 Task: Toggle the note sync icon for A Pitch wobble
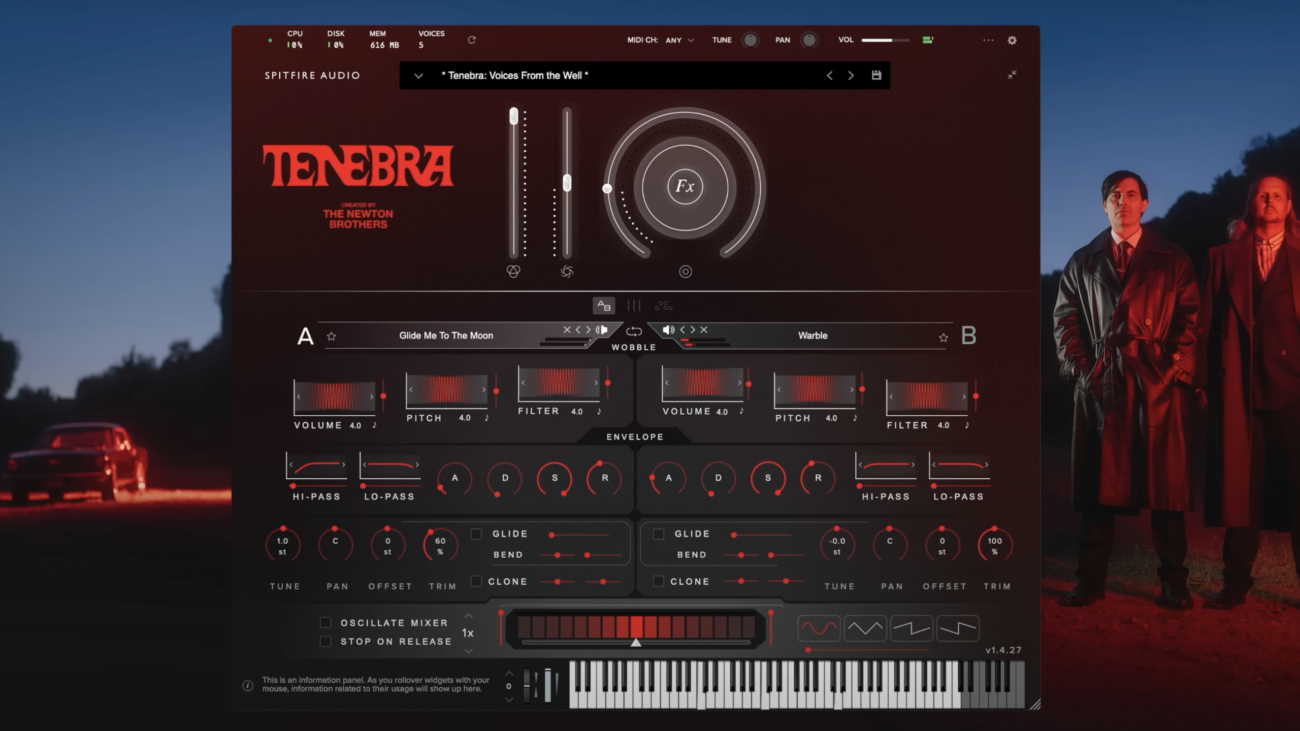[x=487, y=418]
